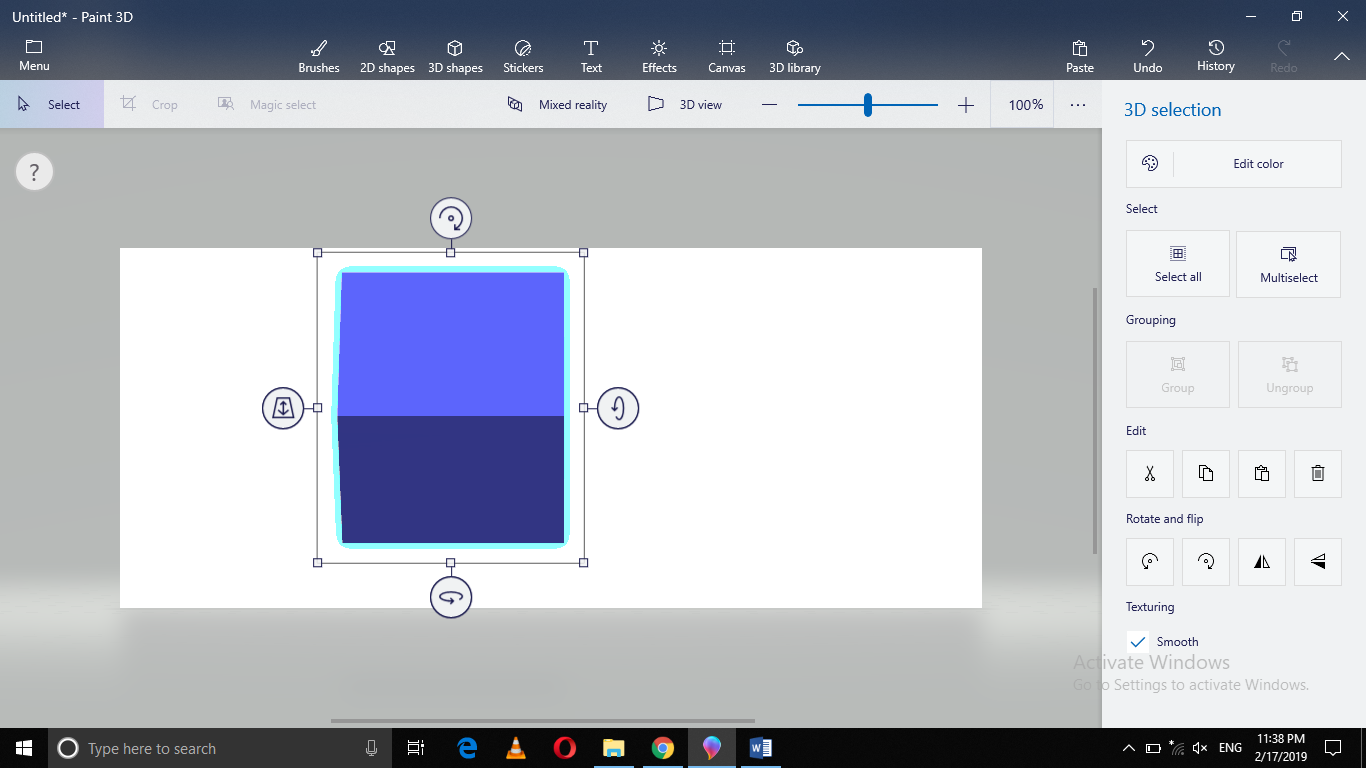This screenshot has height=768, width=1366.
Task: Collapse the ribbon with the chevron
Action: tap(1341, 55)
